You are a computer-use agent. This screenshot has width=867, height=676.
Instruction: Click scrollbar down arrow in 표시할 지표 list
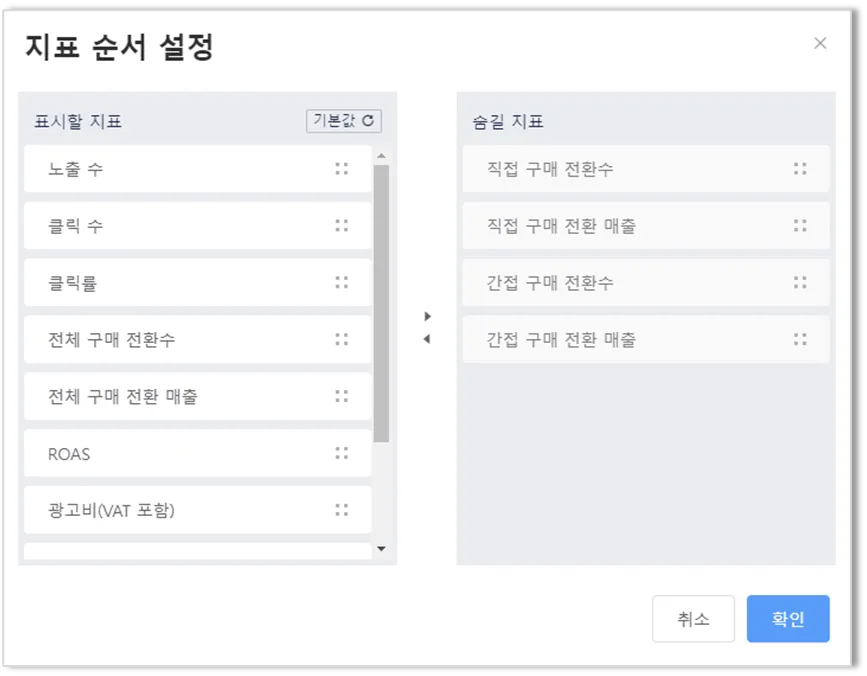click(381, 549)
